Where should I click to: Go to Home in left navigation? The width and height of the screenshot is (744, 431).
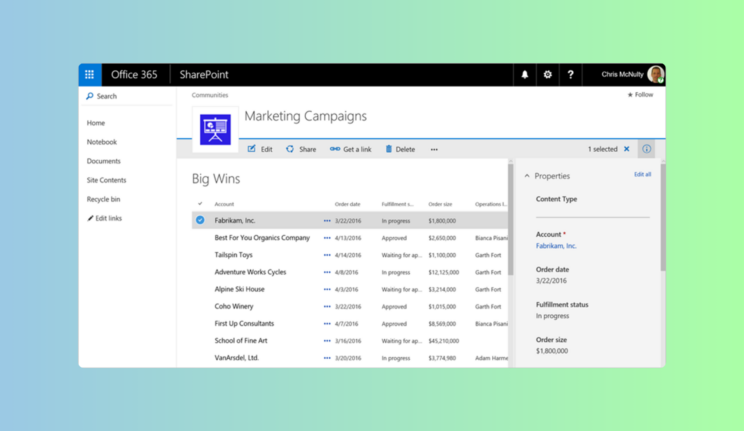(96, 123)
